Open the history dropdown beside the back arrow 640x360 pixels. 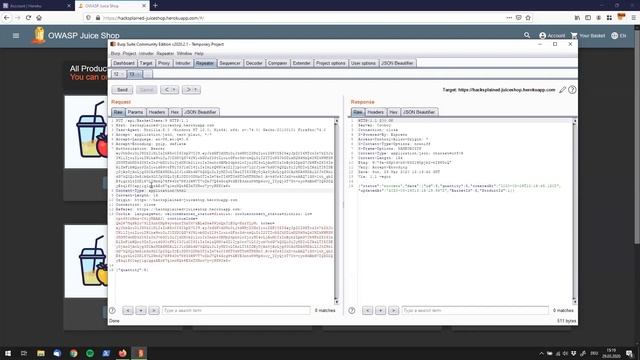tap(174, 90)
